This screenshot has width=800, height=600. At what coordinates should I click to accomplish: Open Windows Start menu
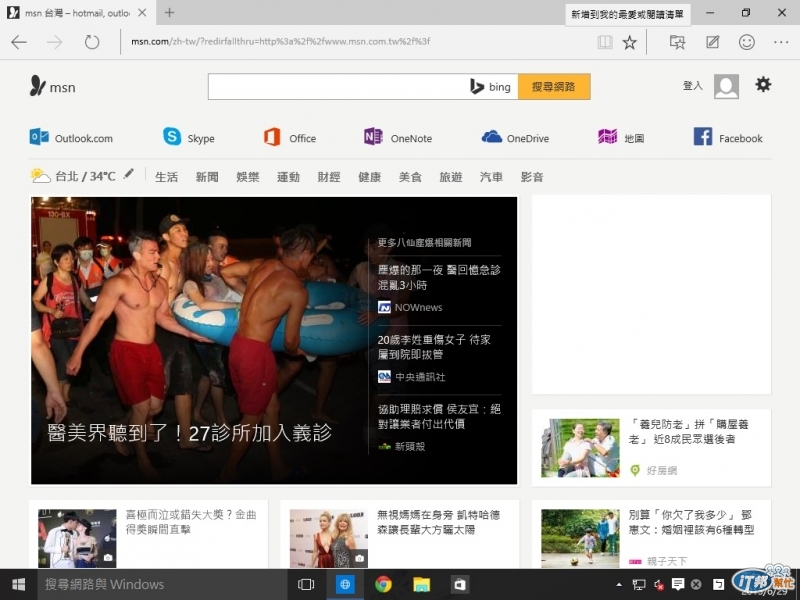(18, 584)
